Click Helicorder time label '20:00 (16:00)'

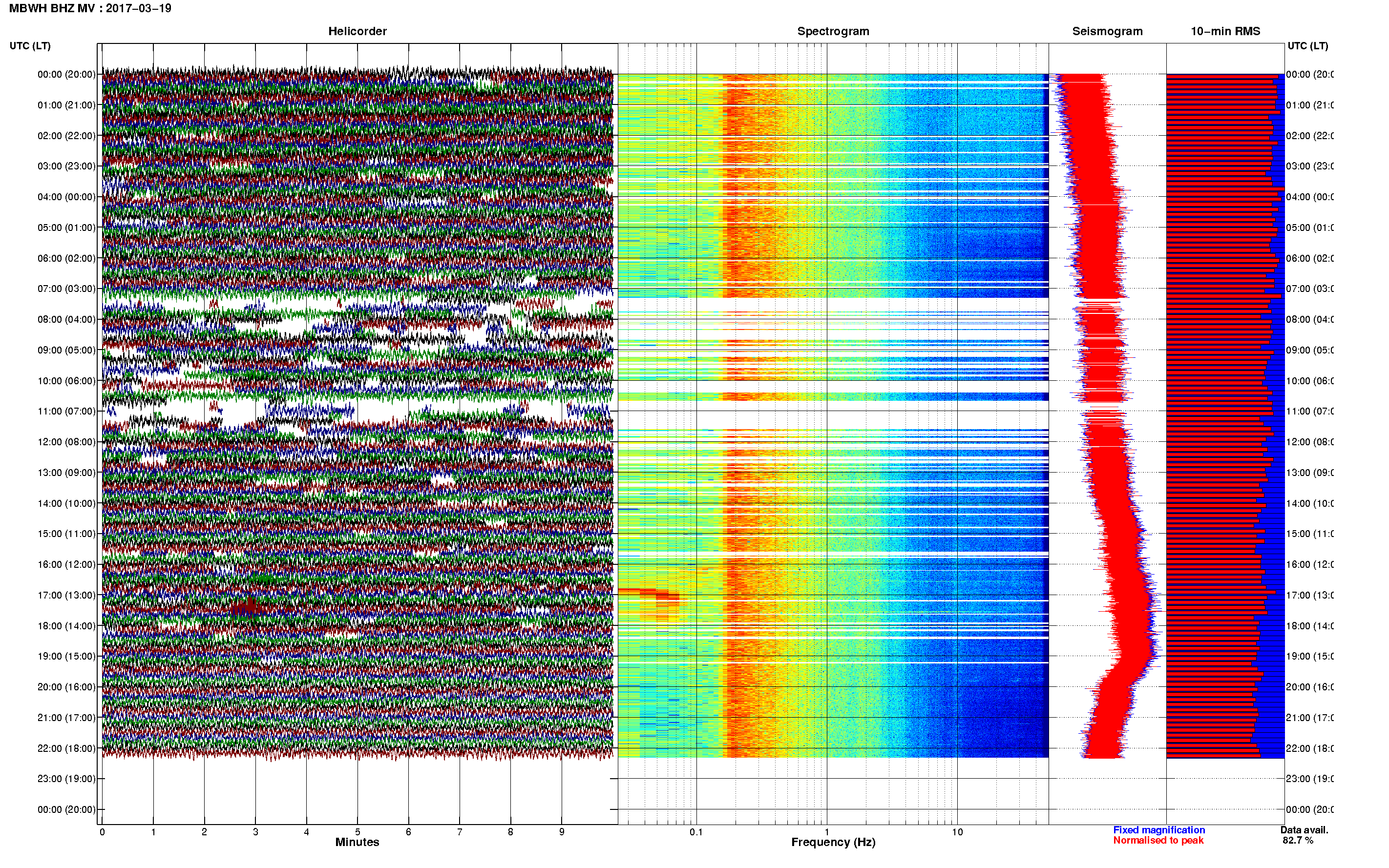pos(66,687)
